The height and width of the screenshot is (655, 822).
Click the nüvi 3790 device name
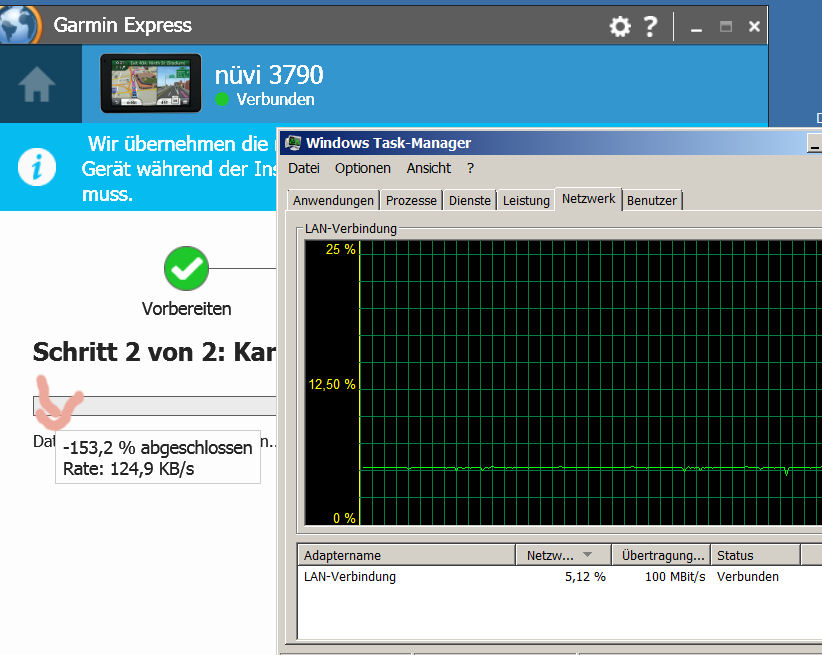pyautogui.click(x=269, y=75)
